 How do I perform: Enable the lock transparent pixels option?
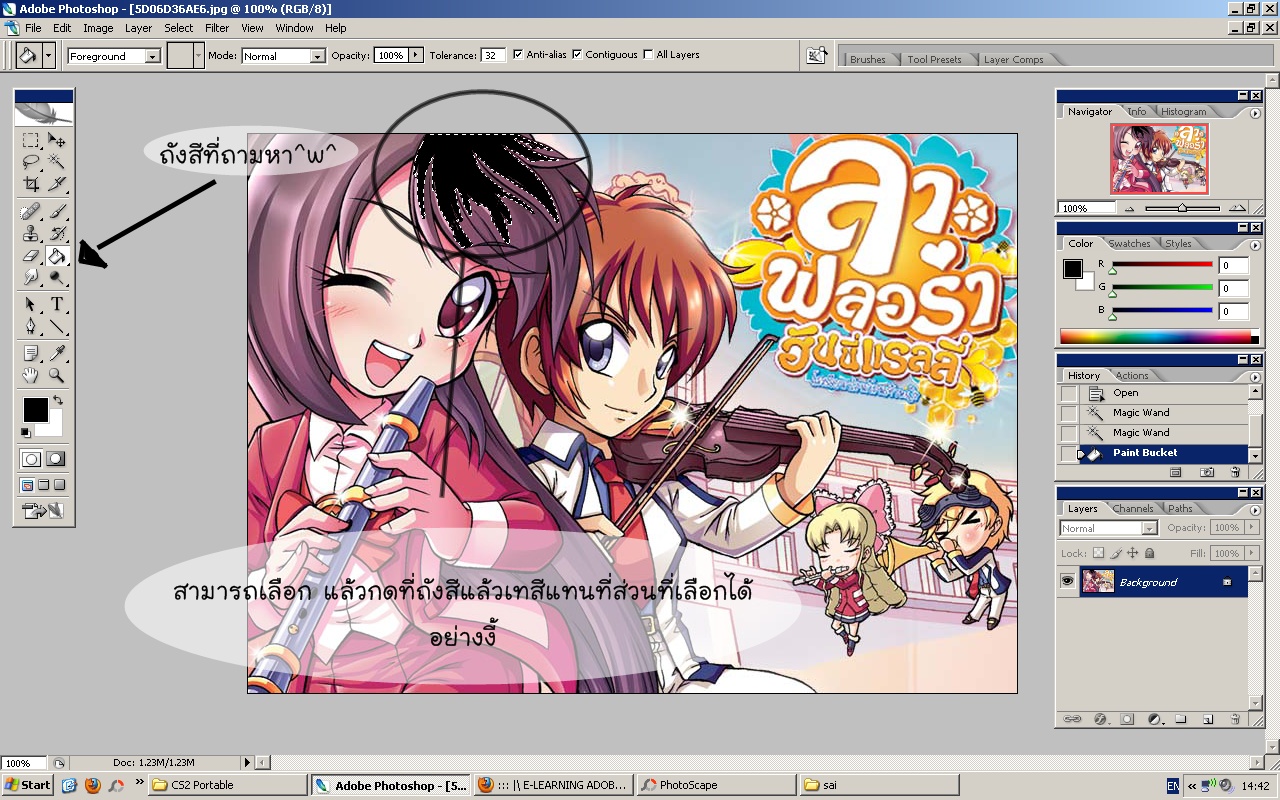[1098, 553]
